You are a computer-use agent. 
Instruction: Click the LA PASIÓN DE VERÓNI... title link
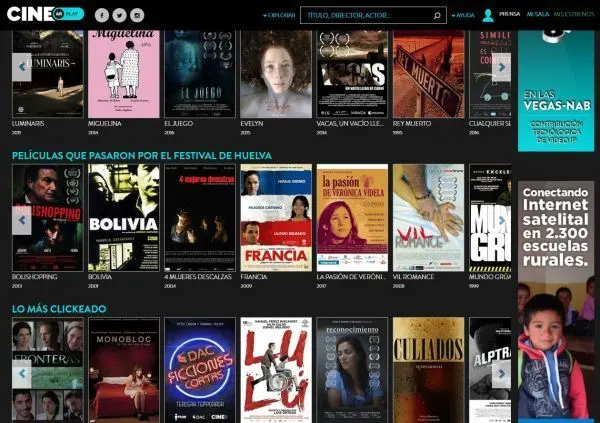351,277
